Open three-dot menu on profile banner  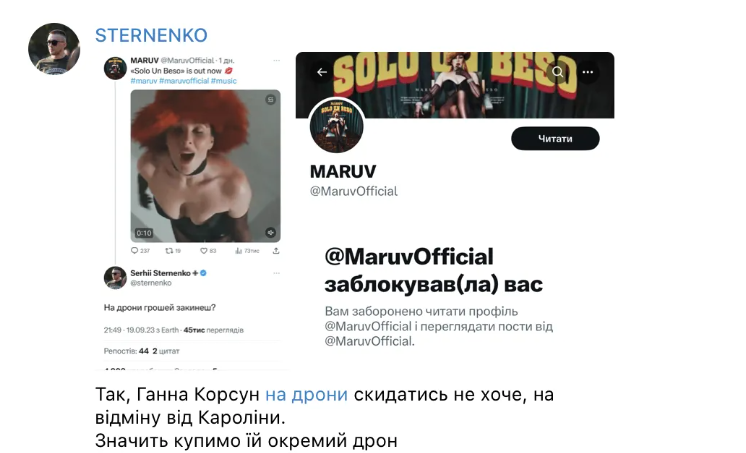(588, 72)
